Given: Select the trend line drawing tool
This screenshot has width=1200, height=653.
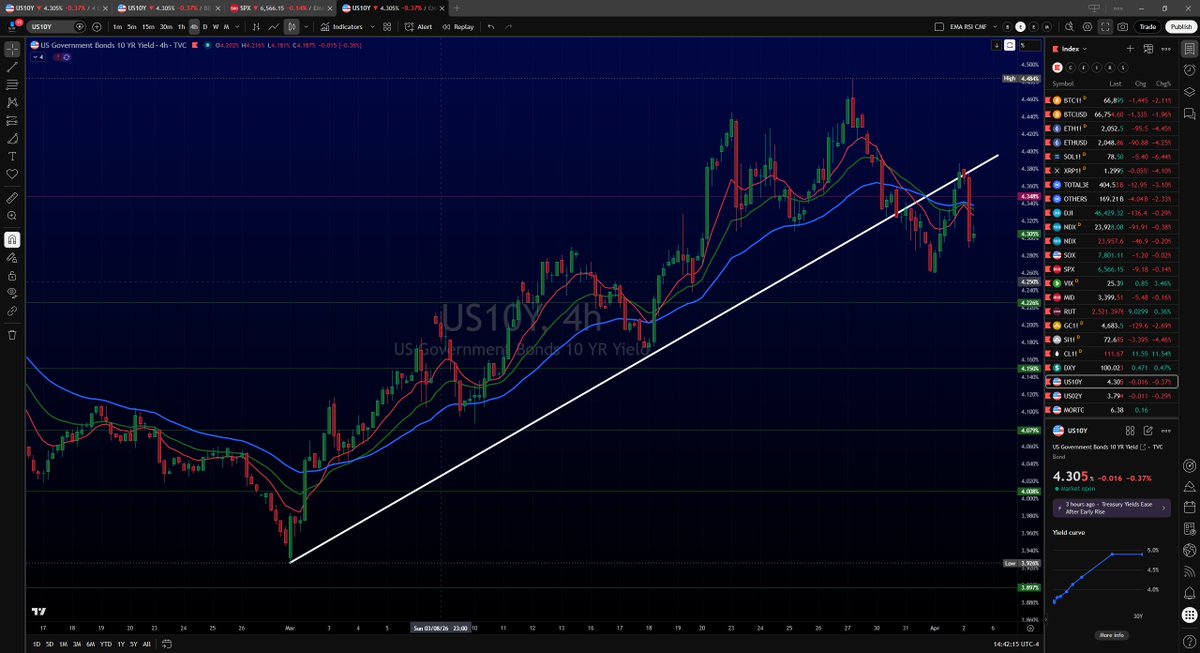Looking at the screenshot, I should pos(12,66).
